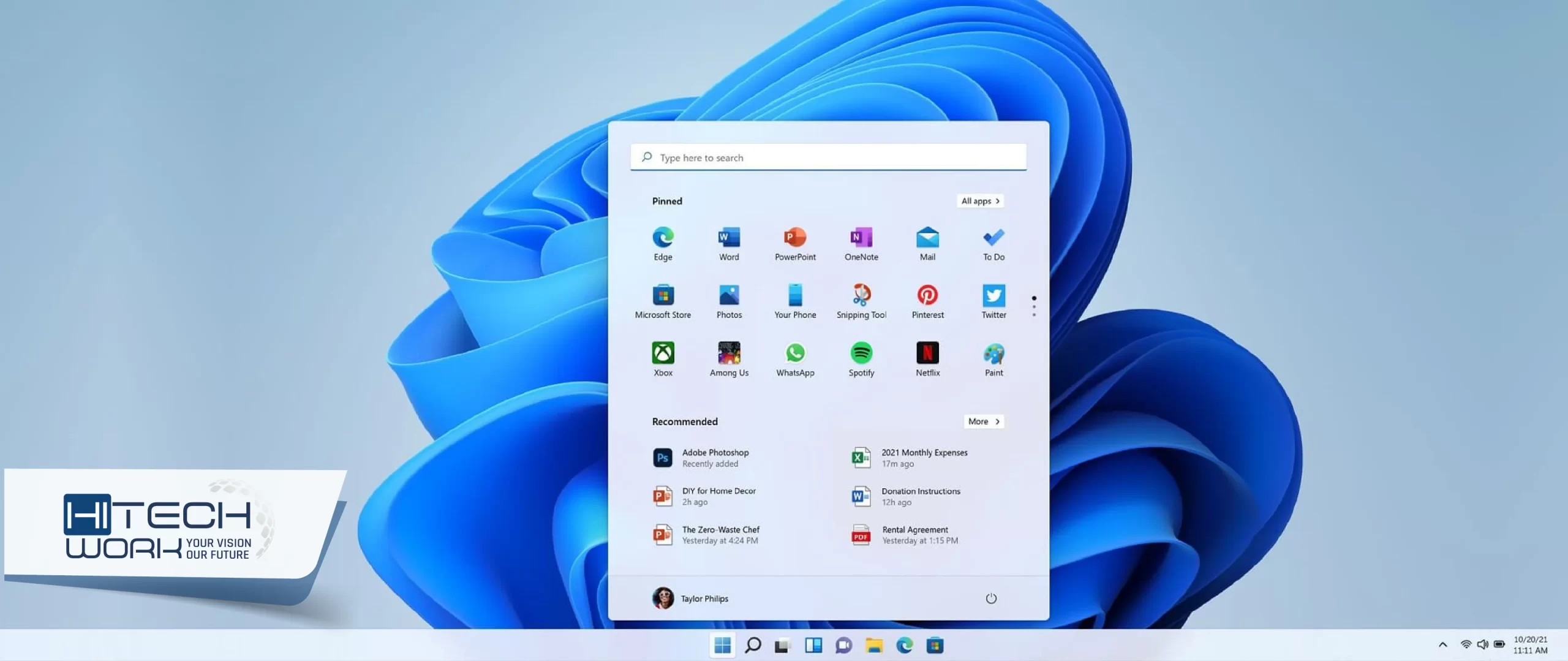The height and width of the screenshot is (661, 1568).
Task: Click the battery tray icon
Action: 1499,644
